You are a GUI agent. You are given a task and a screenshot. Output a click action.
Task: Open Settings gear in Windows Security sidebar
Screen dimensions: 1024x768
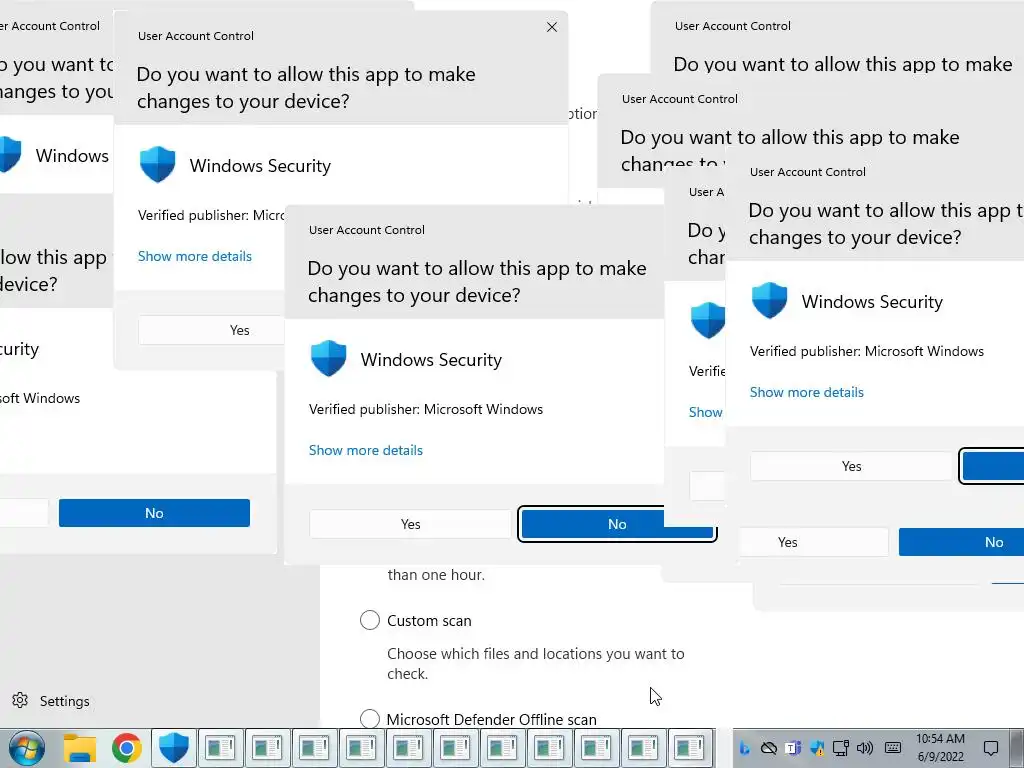[x=20, y=701]
